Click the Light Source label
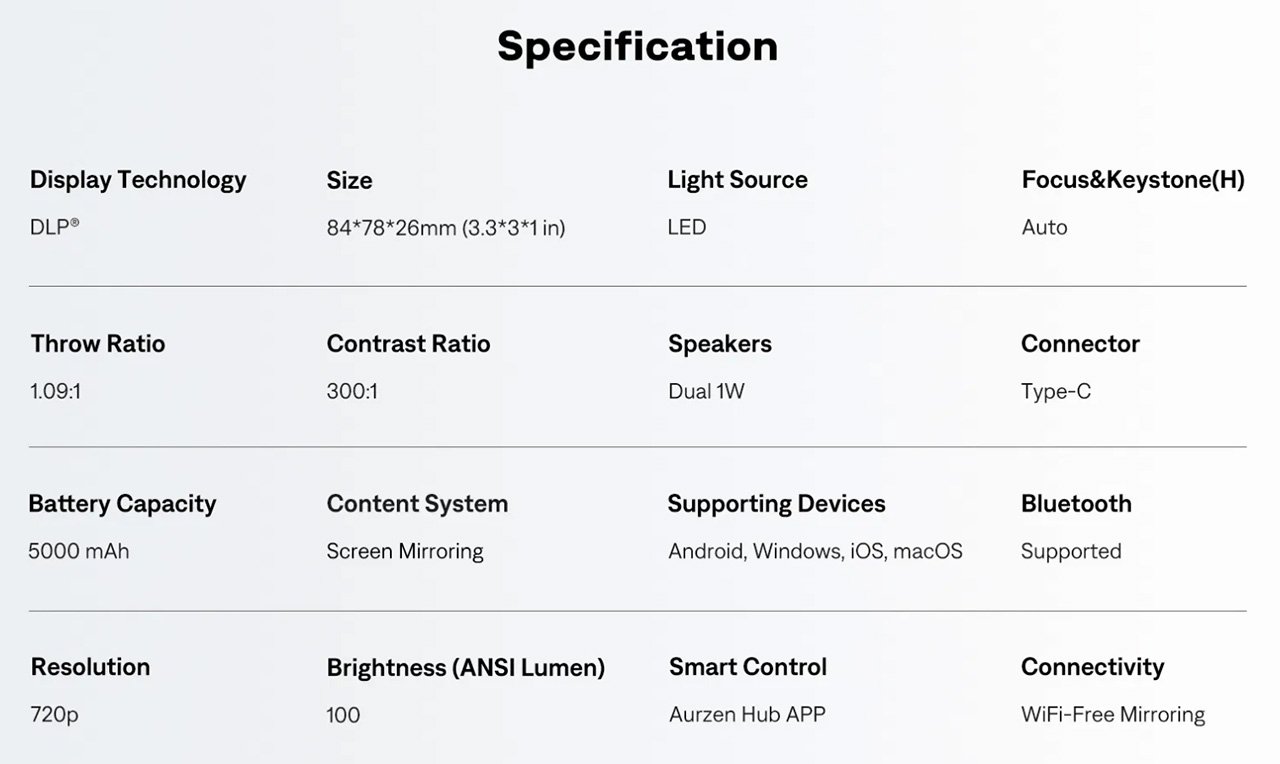 coord(737,180)
